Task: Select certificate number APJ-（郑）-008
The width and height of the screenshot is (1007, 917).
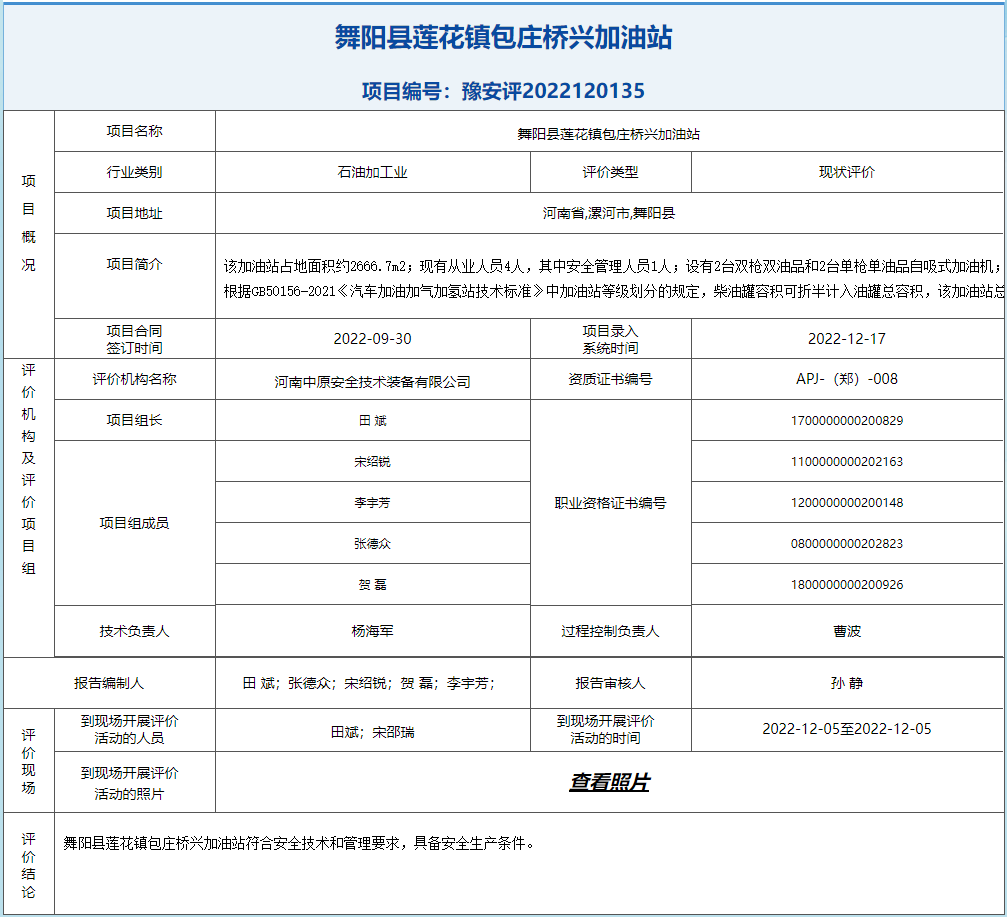Action: 846,379
